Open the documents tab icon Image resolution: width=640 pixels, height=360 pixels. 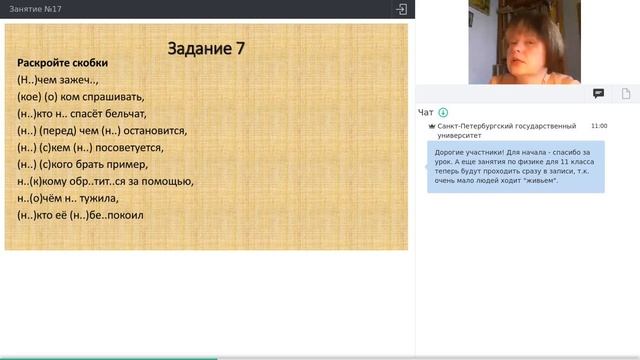click(626, 93)
